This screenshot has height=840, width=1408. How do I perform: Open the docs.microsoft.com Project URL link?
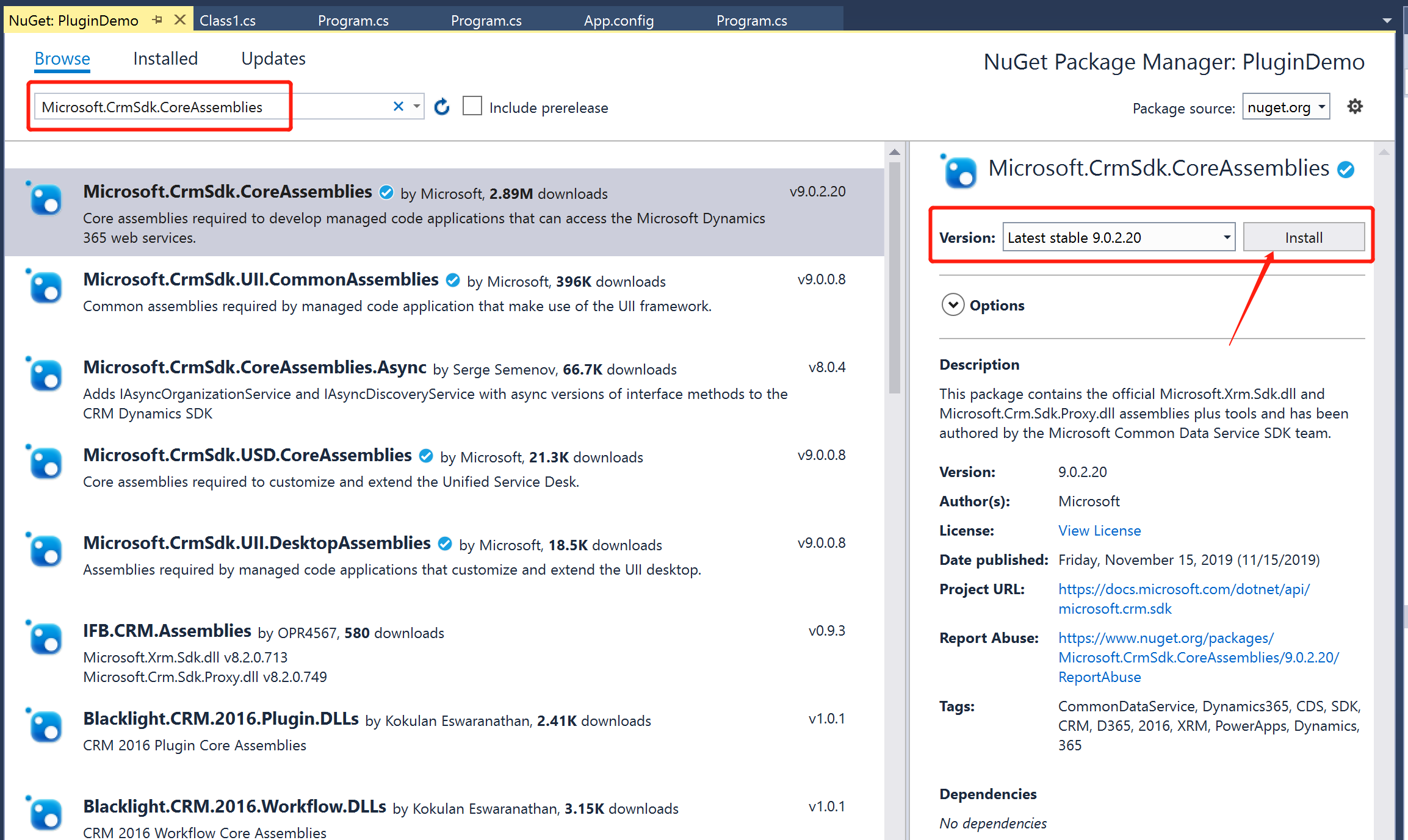pyautogui.click(x=1183, y=599)
